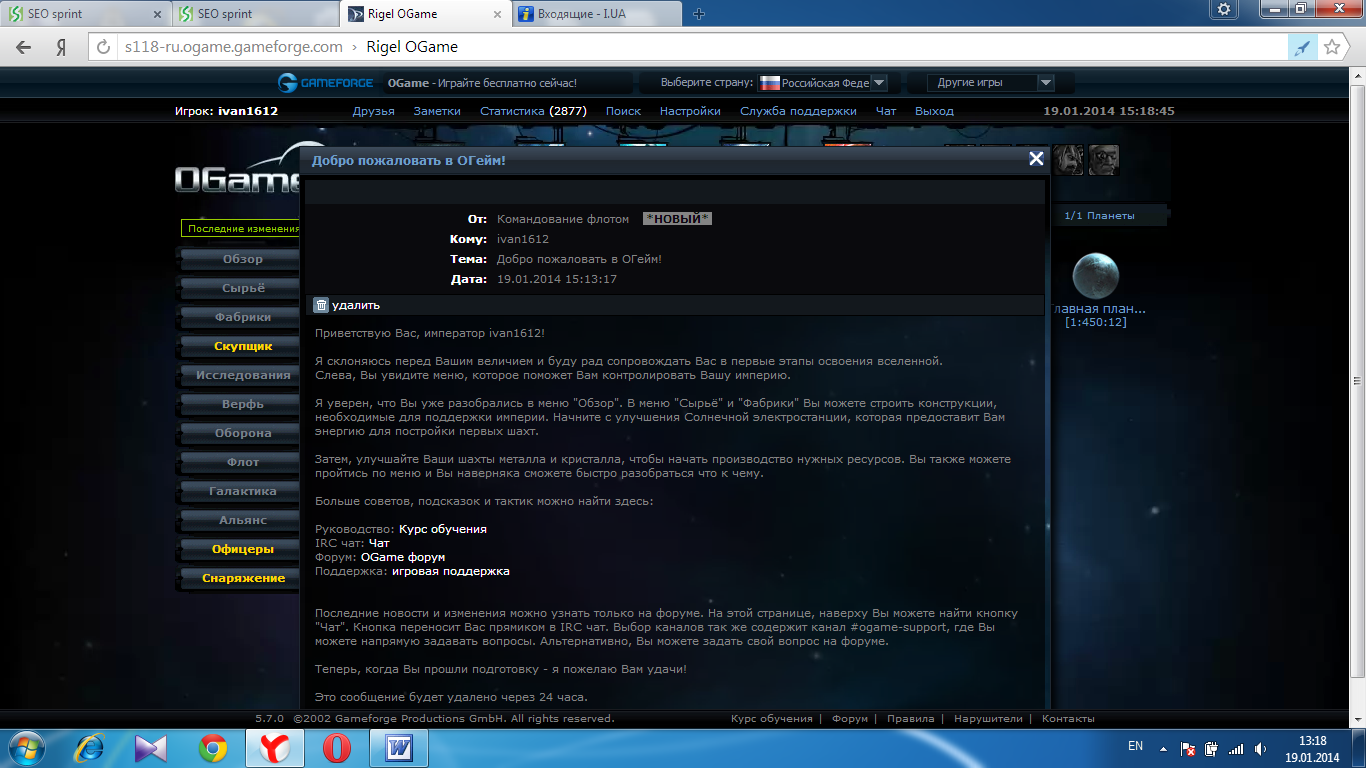This screenshot has height=768, width=1366.
Task: Switch EN input language indicator
Action: tap(1135, 746)
